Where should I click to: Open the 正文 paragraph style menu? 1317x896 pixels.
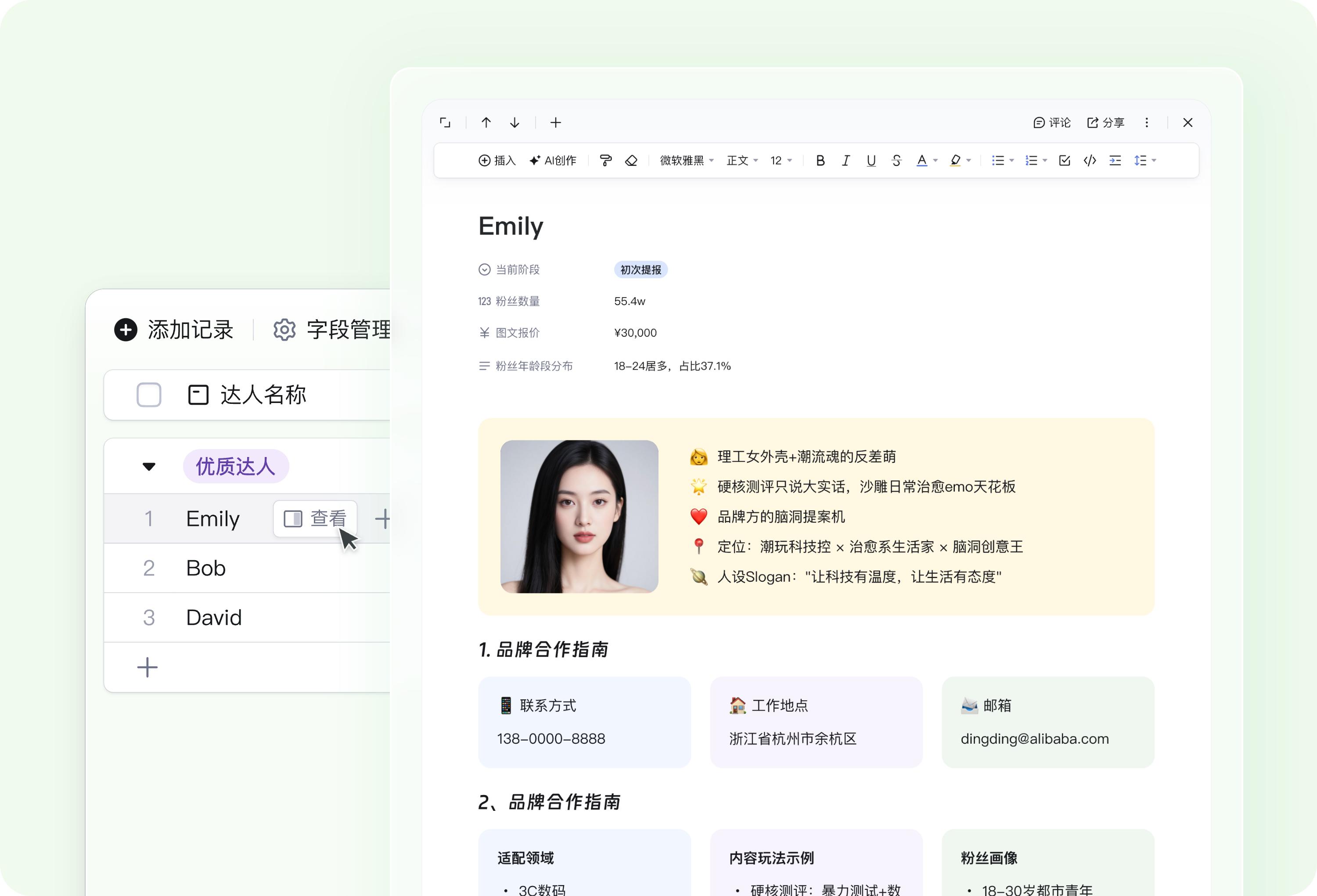tap(741, 160)
